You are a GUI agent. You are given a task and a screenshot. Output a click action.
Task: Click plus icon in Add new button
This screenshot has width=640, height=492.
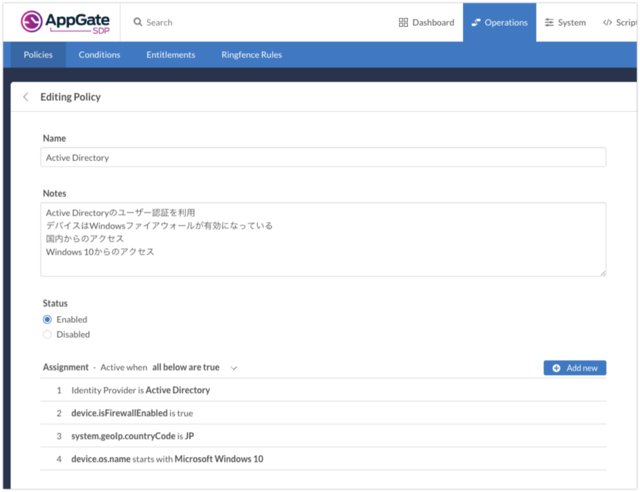[556, 368]
